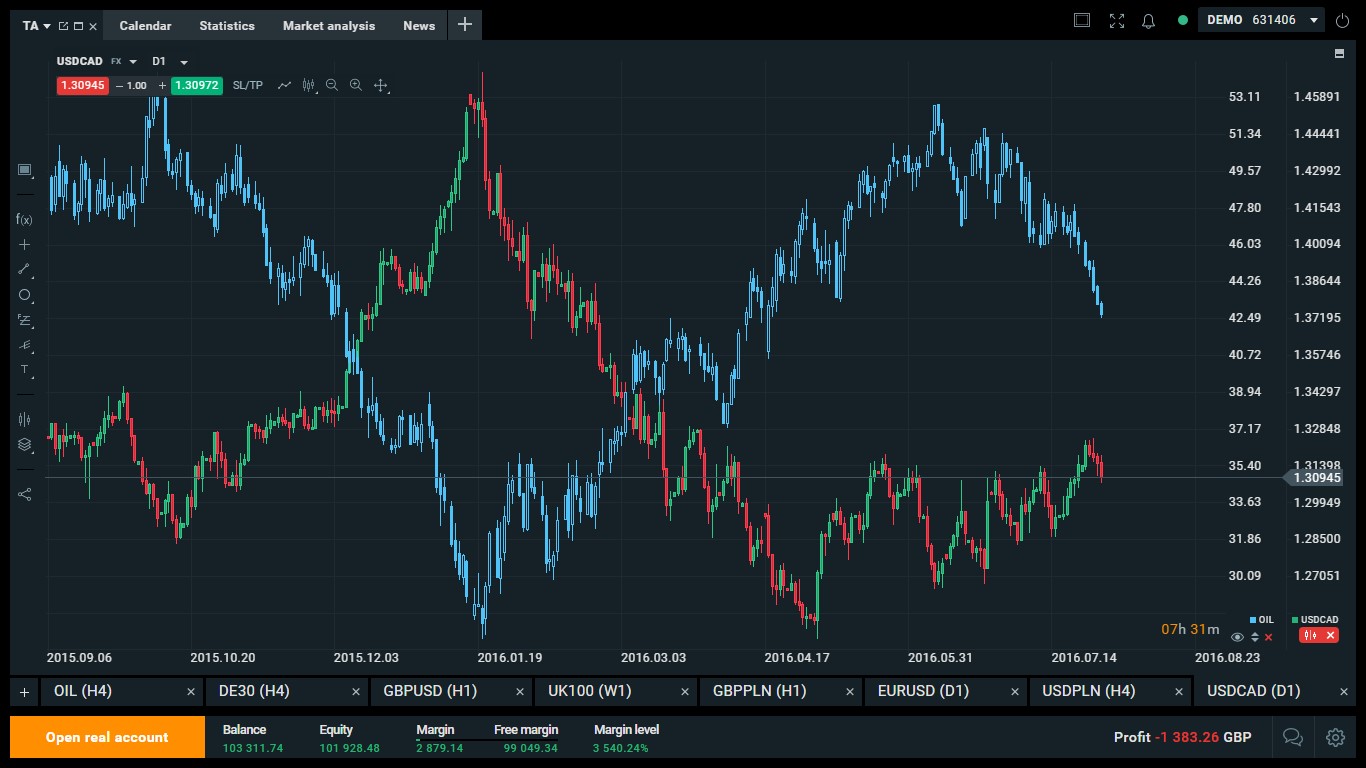1366x768 pixels.
Task: Toggle OIL overlay visibility eye
Action: (x=1238, y=637)
